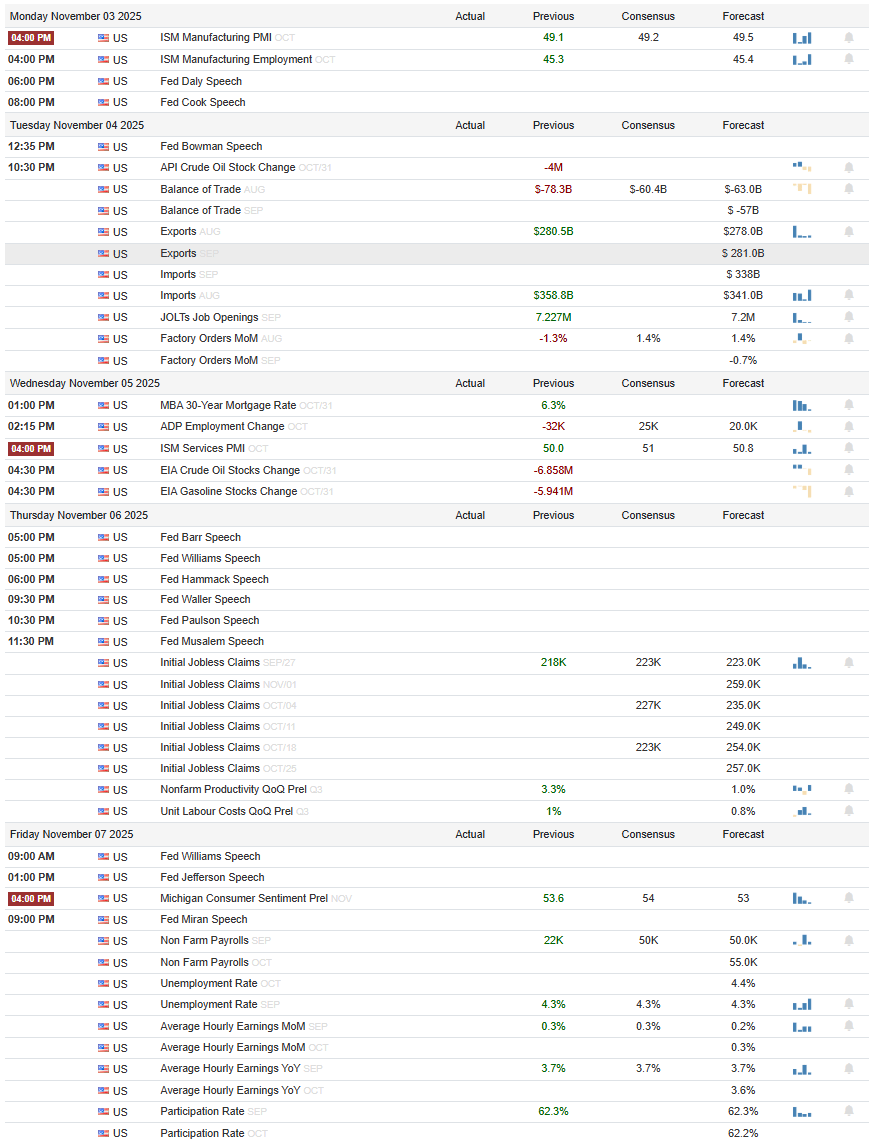Open the Fed Waller Speech event link
The width and height of the screenshot is (870, 1142).
205,599
